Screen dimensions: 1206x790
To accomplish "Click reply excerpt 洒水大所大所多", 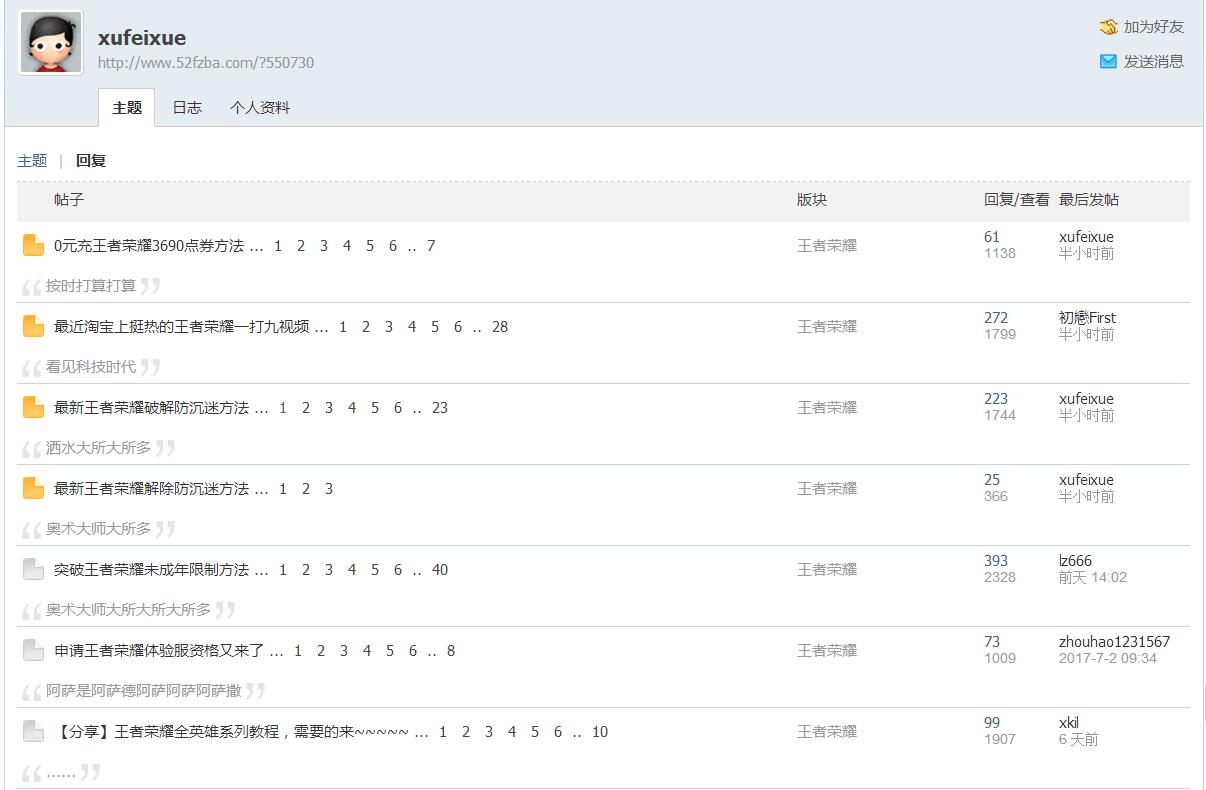I will pyautogui.click(x=99, y=448).
